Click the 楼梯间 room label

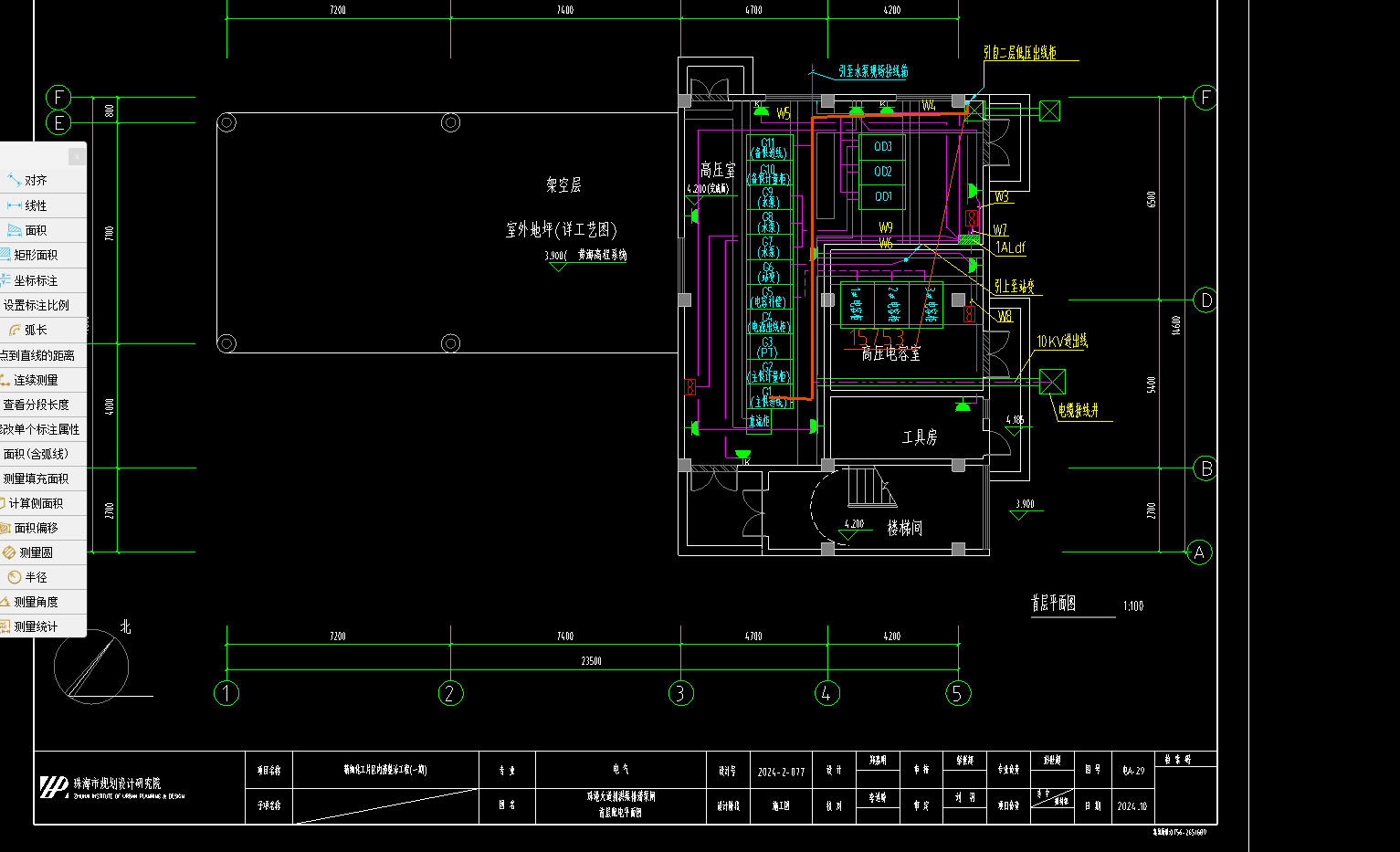[x=905, y=528]
